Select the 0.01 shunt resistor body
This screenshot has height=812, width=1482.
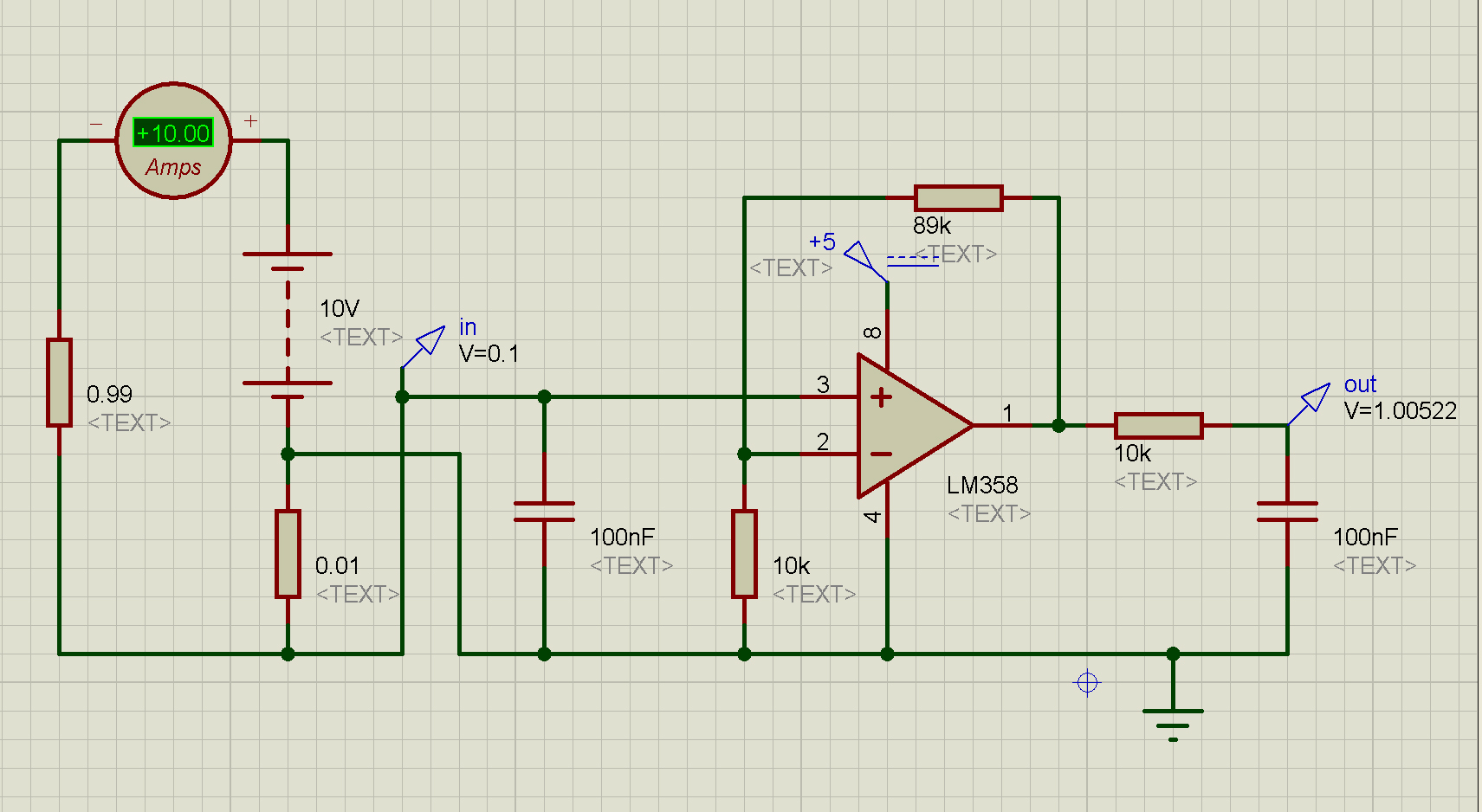288,554
